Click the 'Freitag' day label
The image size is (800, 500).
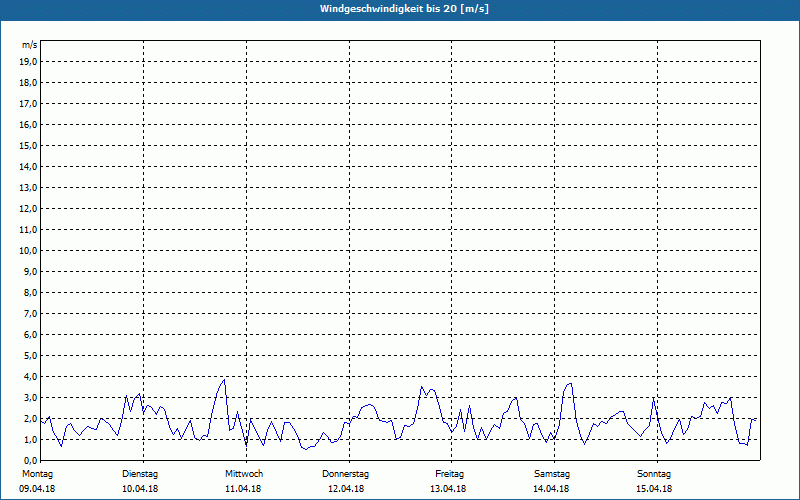(x=449, y=474)
